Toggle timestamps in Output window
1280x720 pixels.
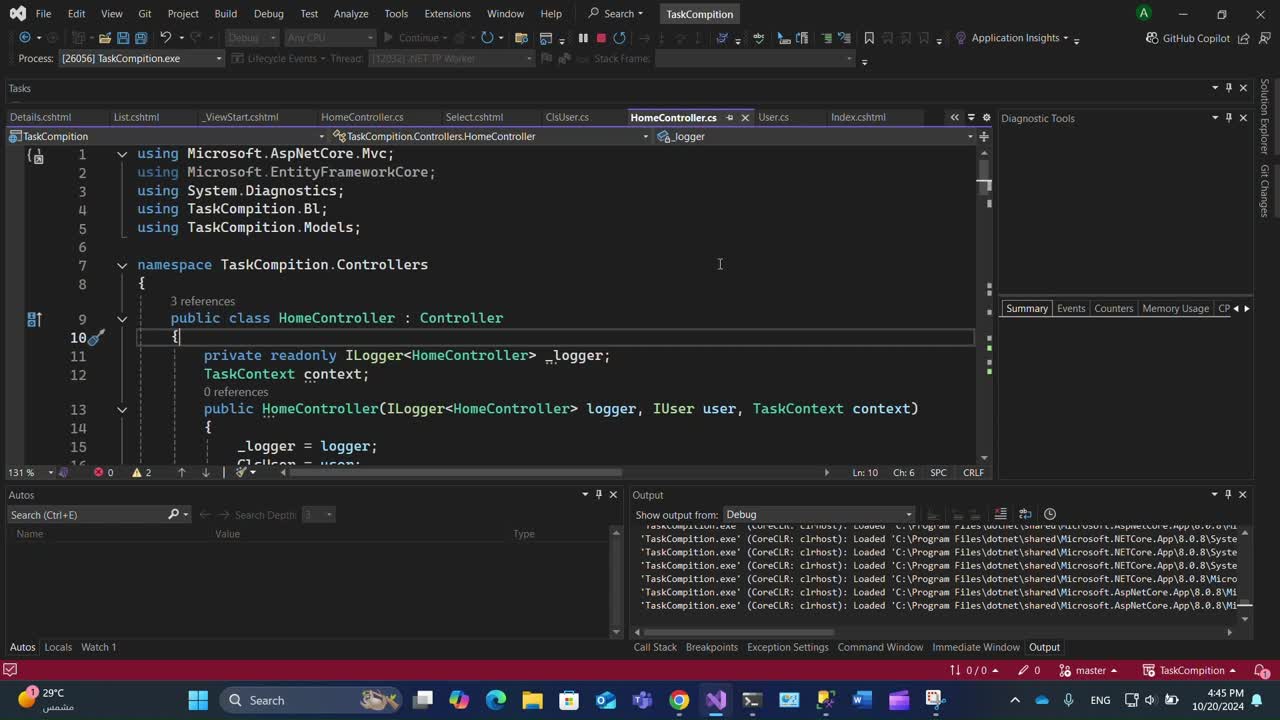(1049, 514)
